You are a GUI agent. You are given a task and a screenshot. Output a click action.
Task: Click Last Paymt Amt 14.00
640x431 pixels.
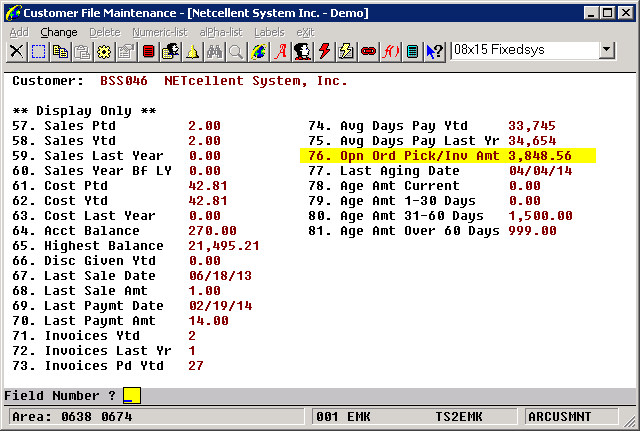click(209, 321)
